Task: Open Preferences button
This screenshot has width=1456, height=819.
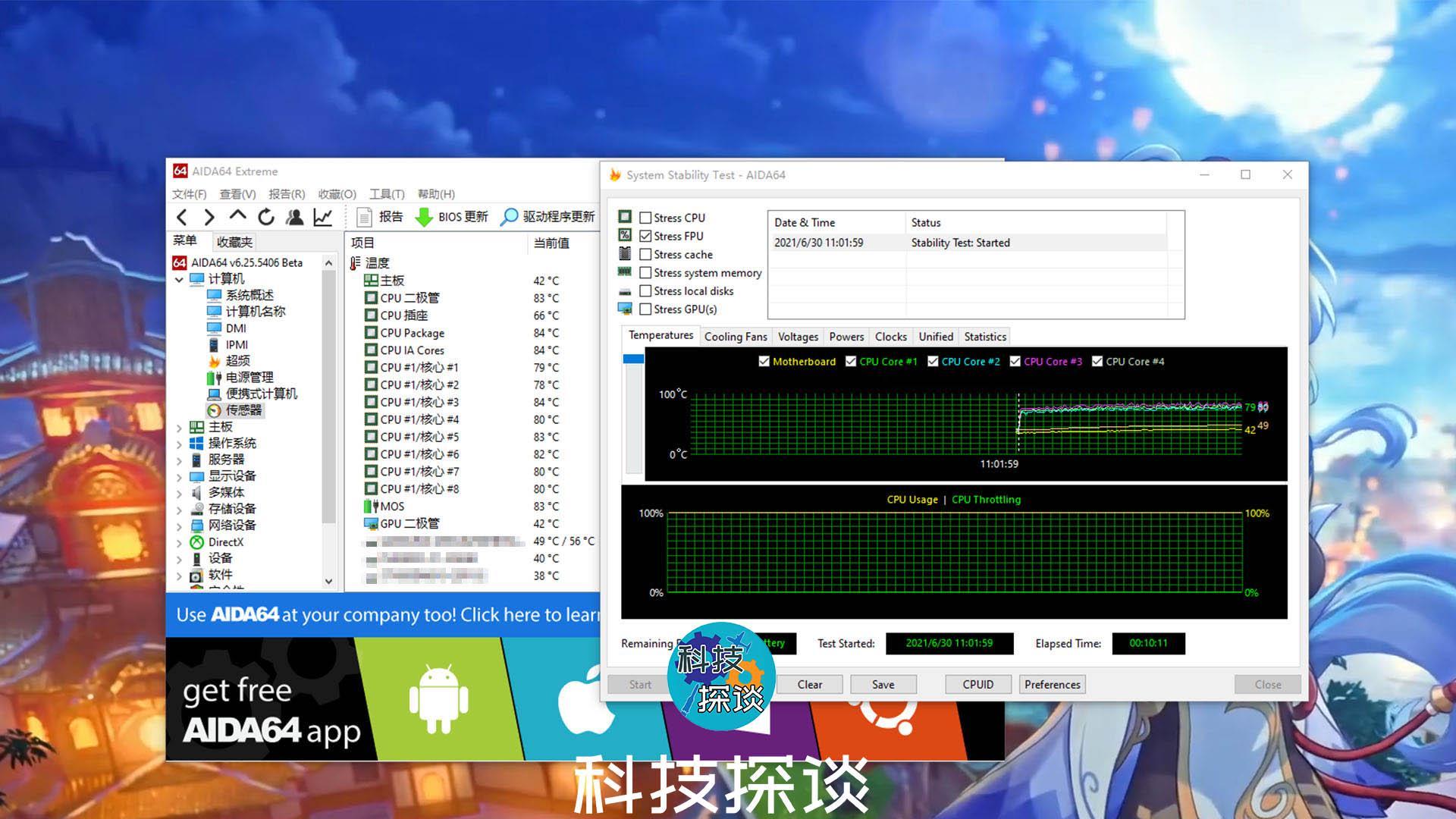Action: click(1052, 684)
